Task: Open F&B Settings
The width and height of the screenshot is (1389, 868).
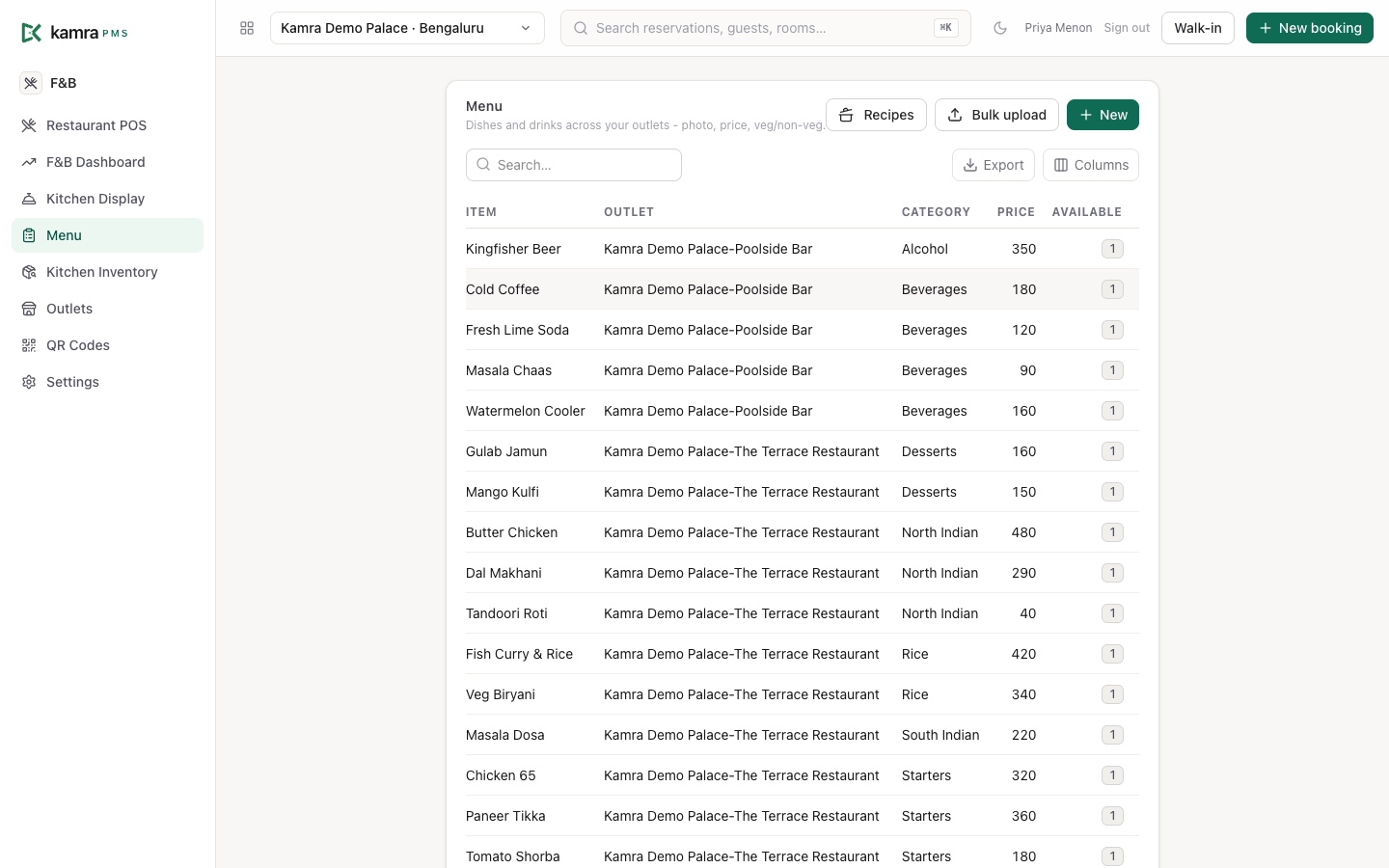Action: (x=107, y=382)
